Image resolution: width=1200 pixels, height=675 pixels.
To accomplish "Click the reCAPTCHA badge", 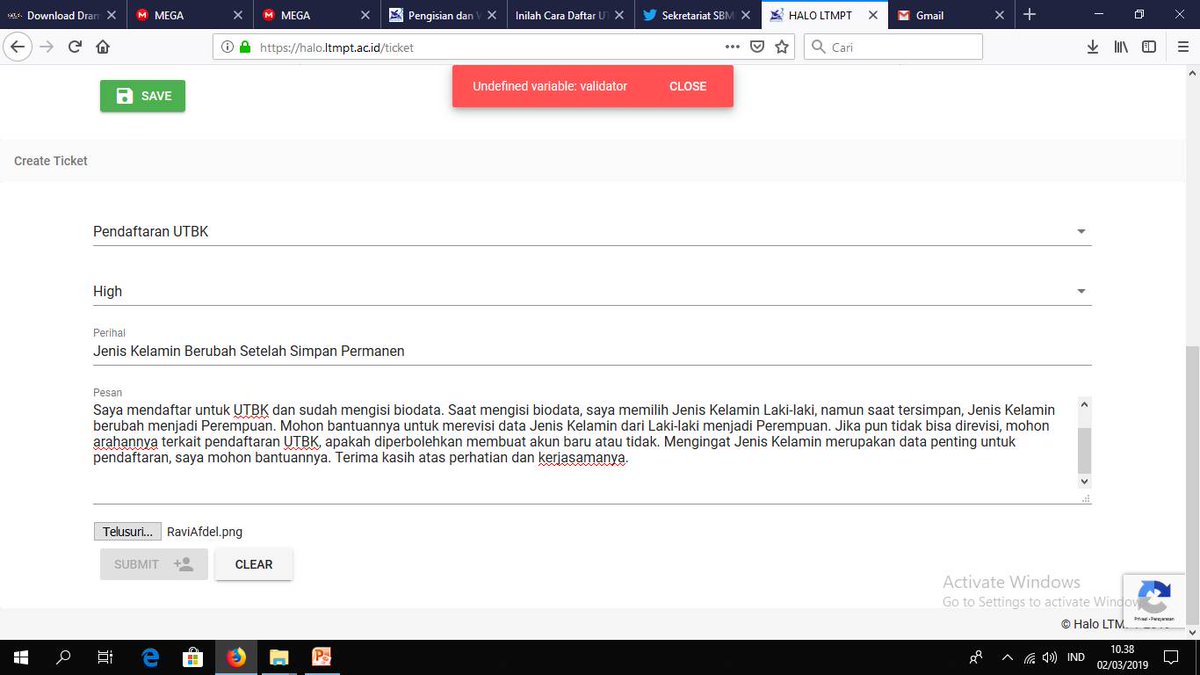I will 1154,600.
